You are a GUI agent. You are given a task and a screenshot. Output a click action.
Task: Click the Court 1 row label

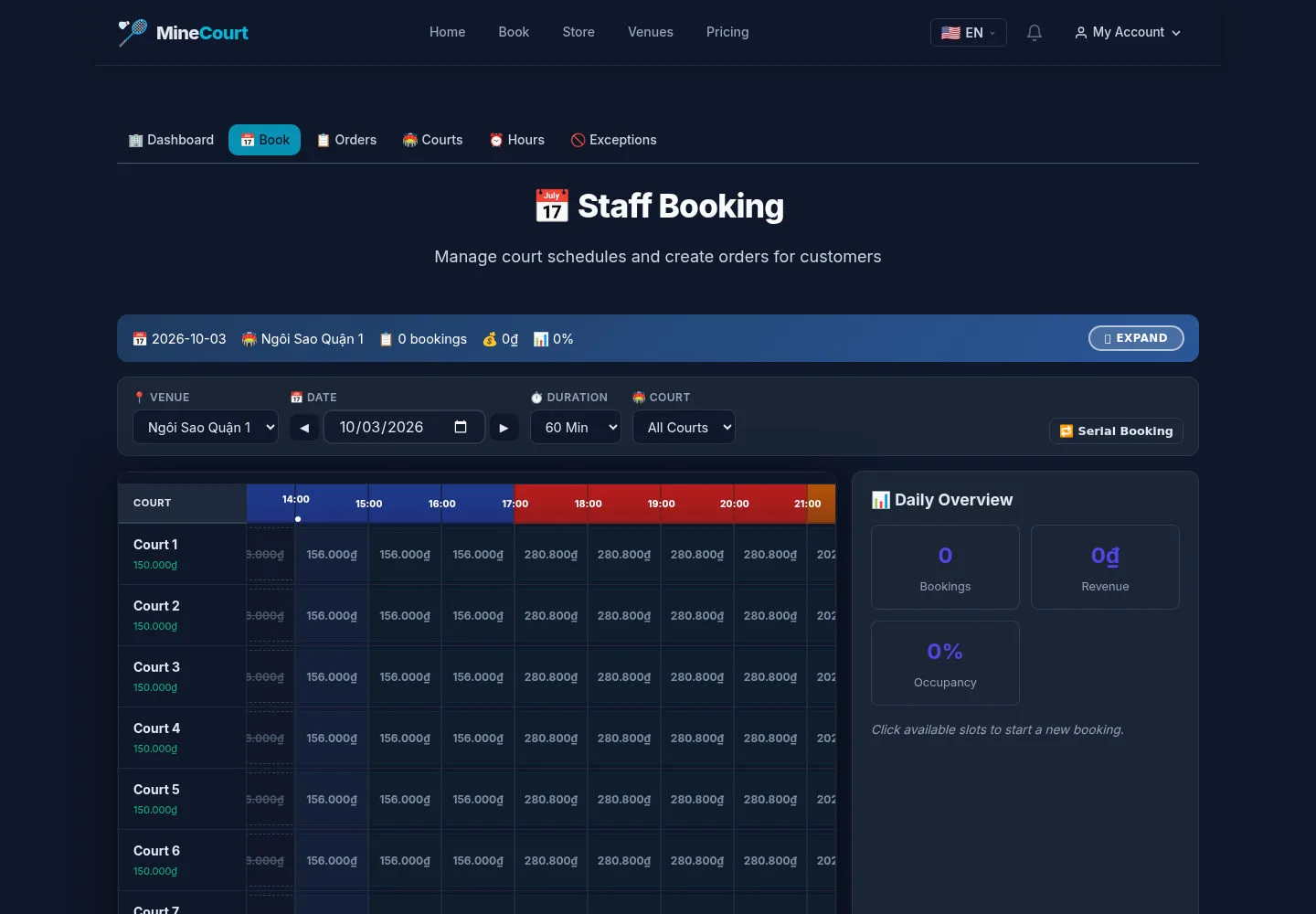182,554
